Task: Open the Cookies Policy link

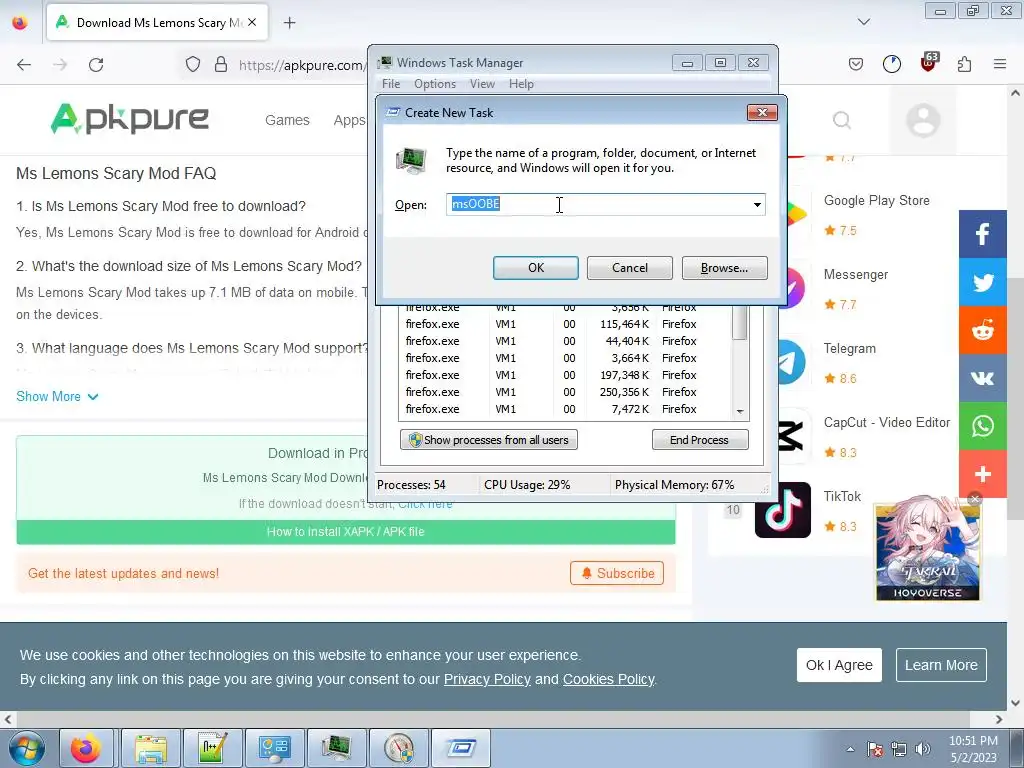Action: (609, 679)
